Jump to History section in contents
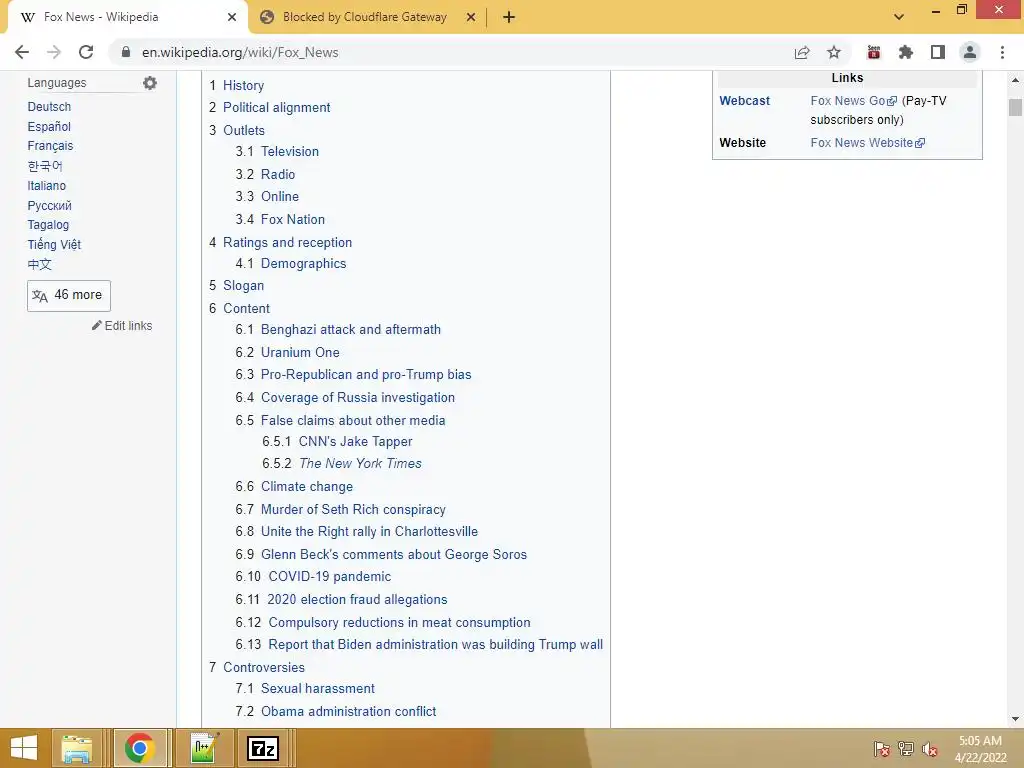 [244, 86]
